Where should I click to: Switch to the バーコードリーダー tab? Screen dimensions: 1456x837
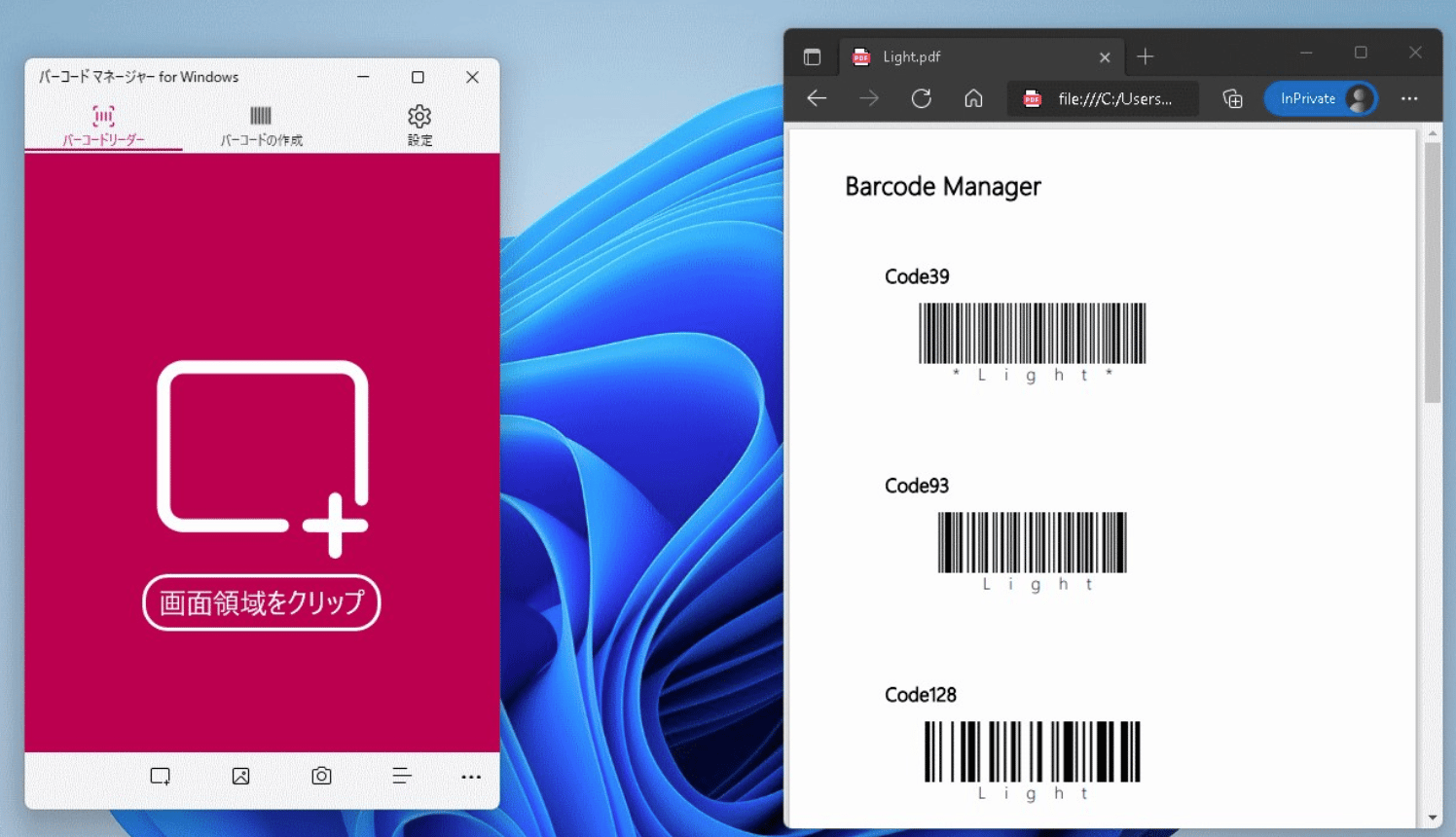coord(103,126)
